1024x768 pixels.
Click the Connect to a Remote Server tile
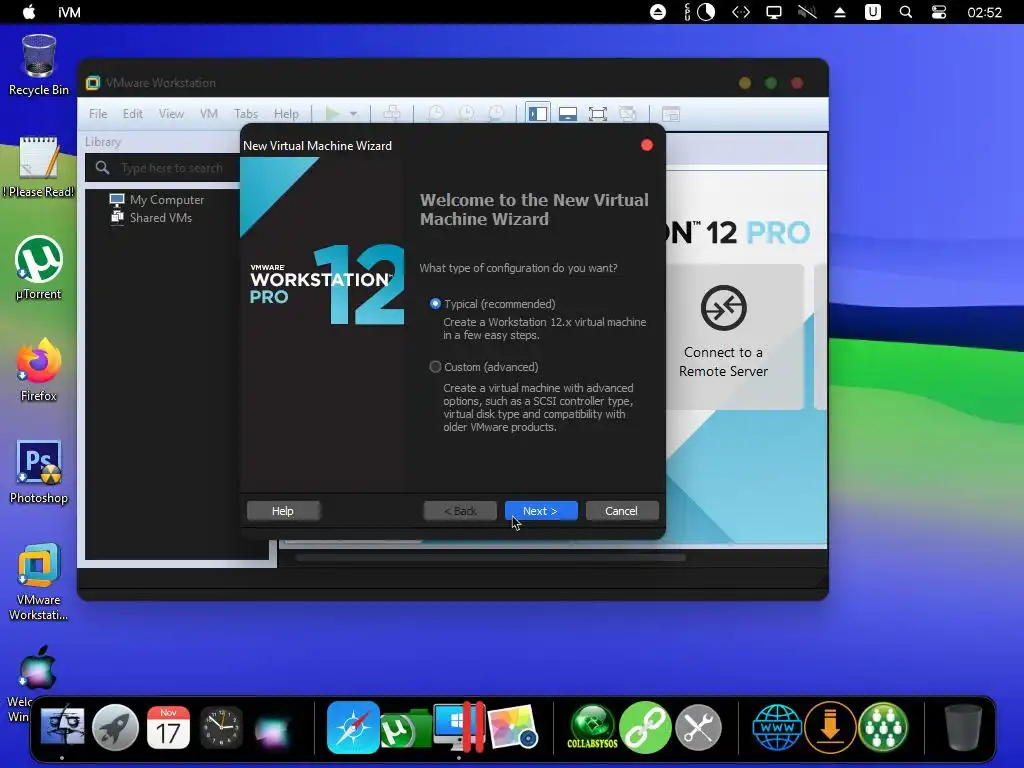[x=723, y=336]
